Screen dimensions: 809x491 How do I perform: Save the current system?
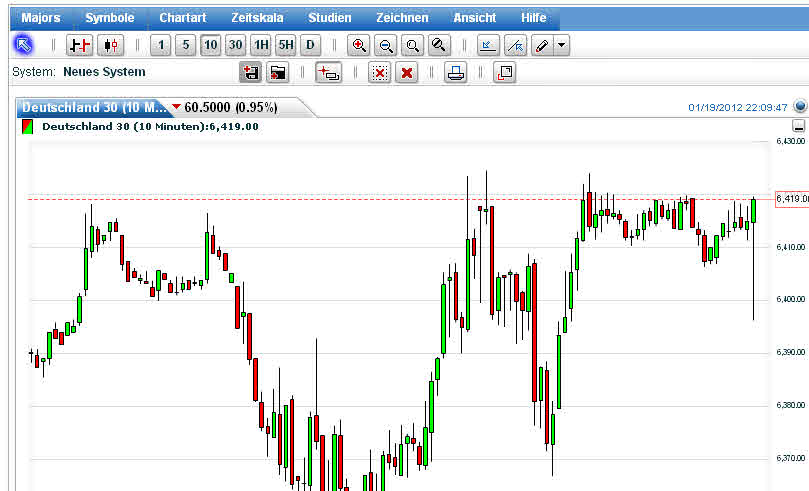point(251,73)
